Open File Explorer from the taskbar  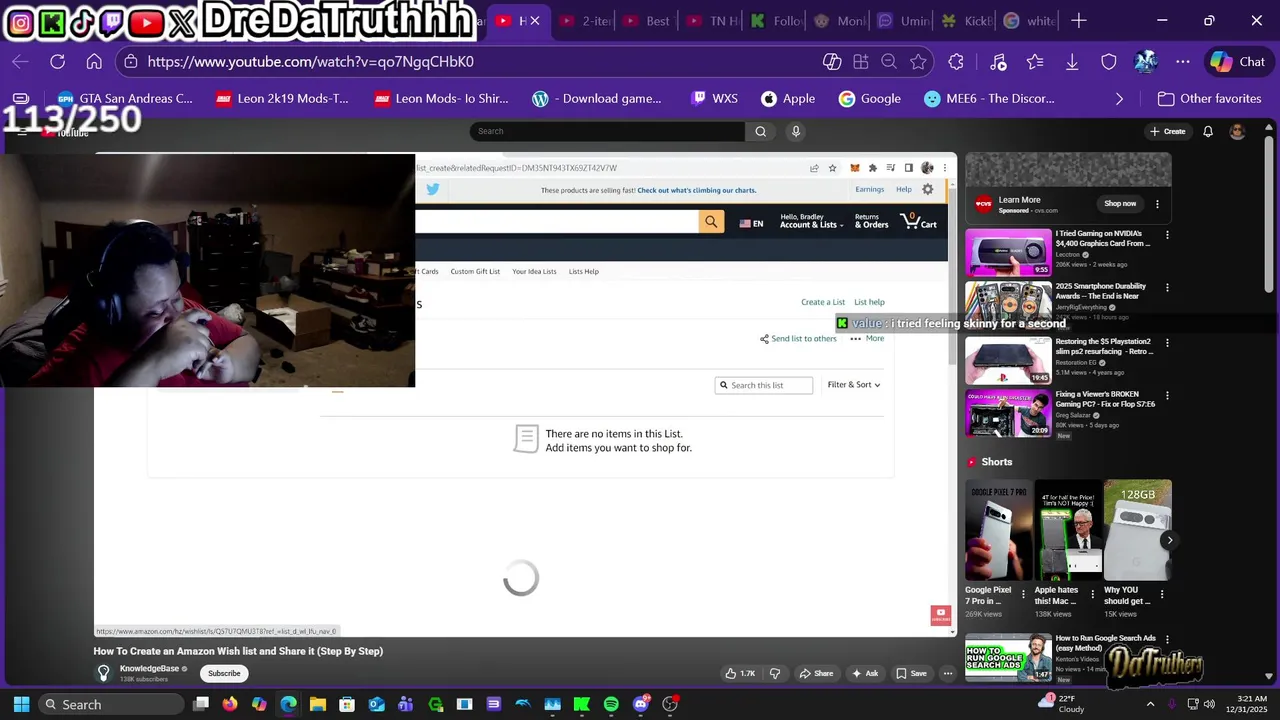pyautogui.click(x=317, y=704)
